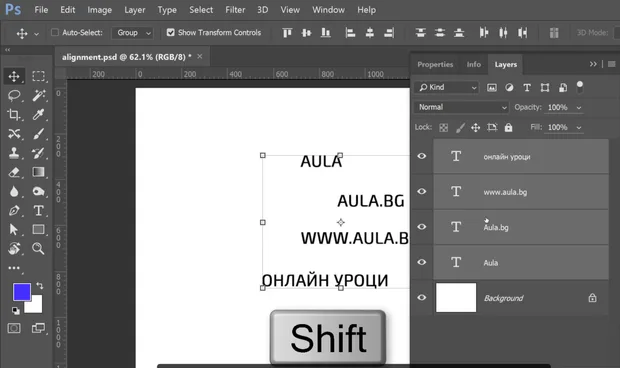Screen dimensions: 620x368
Task: Enable the Auto-Select checkbox
Action: click(55, 32)
